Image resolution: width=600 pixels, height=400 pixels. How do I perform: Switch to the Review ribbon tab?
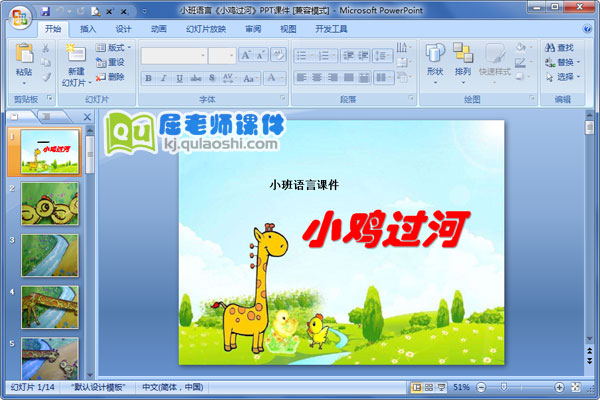pos(253,29)
